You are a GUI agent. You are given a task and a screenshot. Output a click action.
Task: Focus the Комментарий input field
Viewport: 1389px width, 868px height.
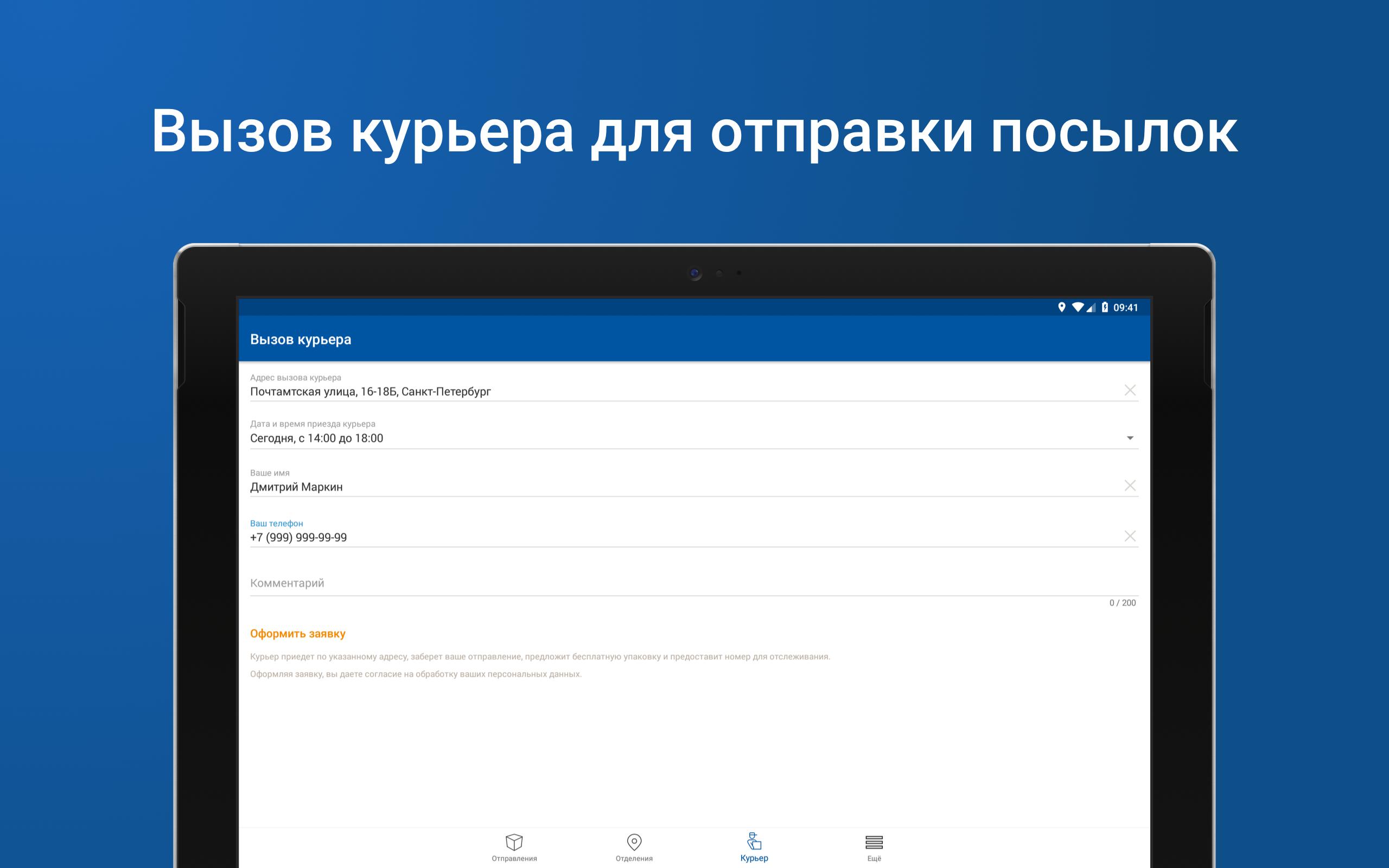693,583
